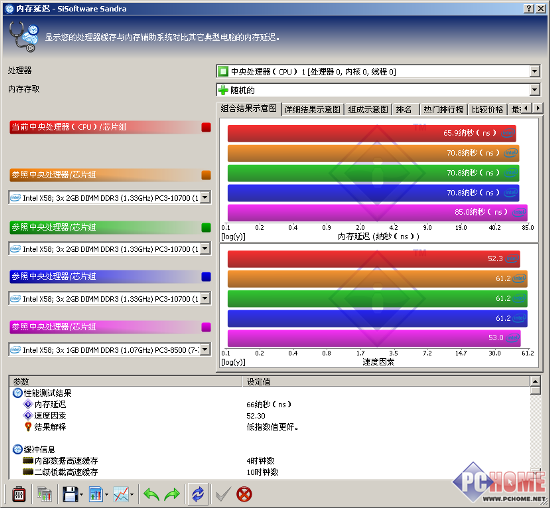
Task: Click the green back arrow icon
Action: tap(152, 494)
